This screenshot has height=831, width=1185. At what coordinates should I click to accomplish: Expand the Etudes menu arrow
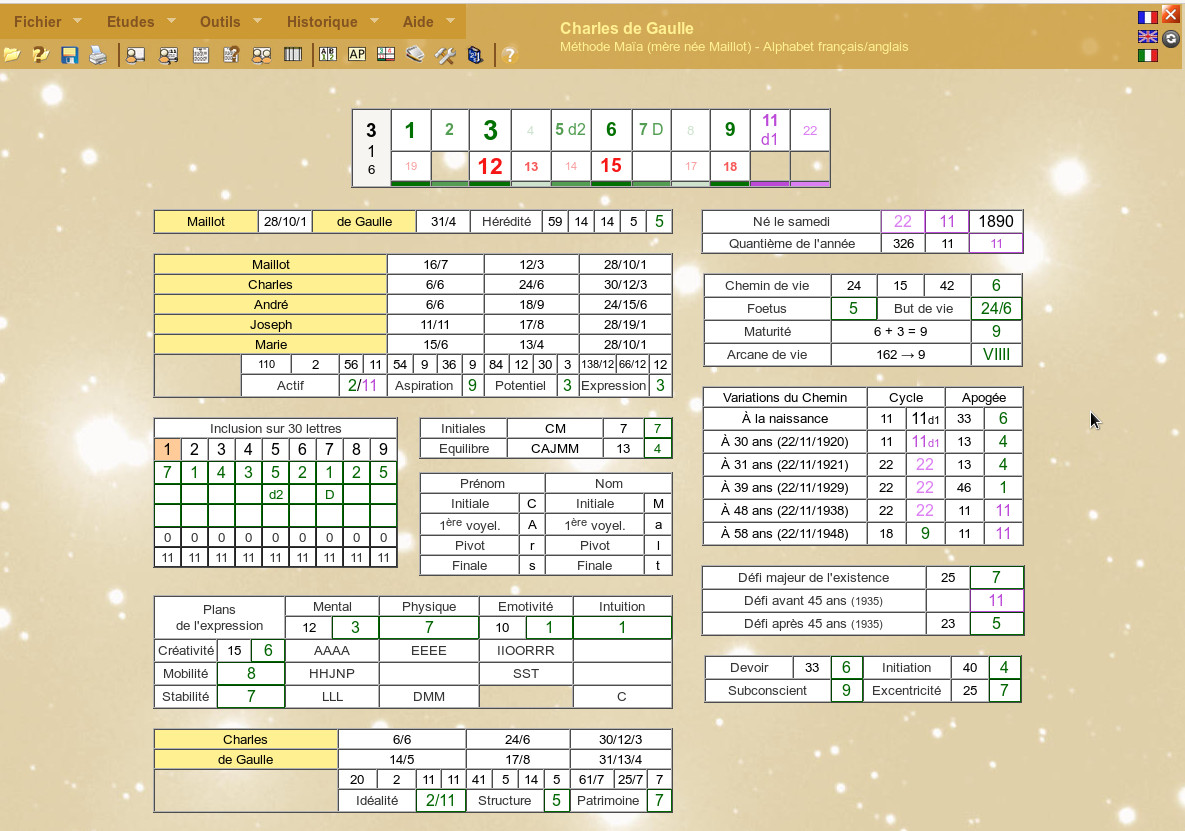tap(171, 20)
